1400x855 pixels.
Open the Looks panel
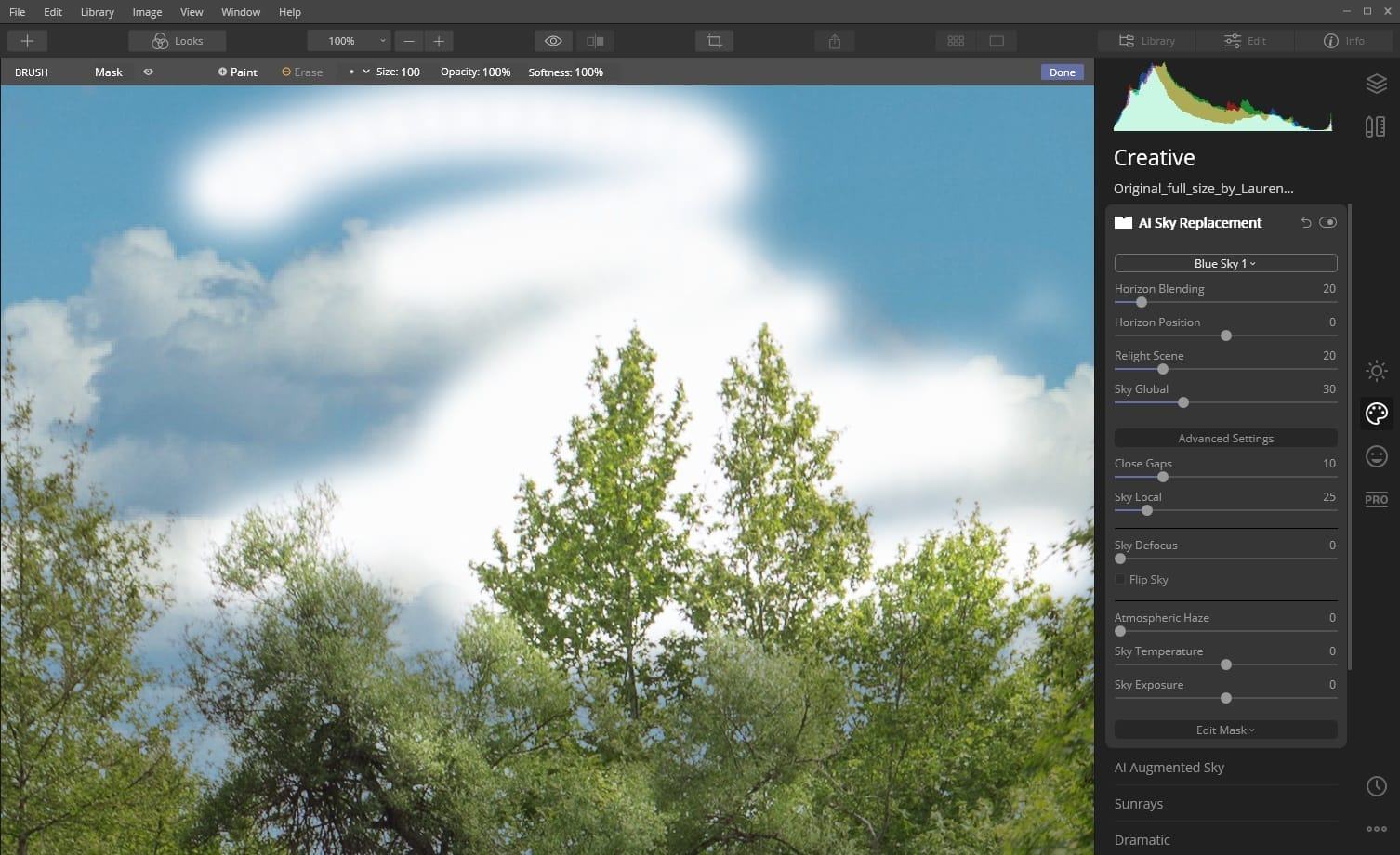coord(177,40)
